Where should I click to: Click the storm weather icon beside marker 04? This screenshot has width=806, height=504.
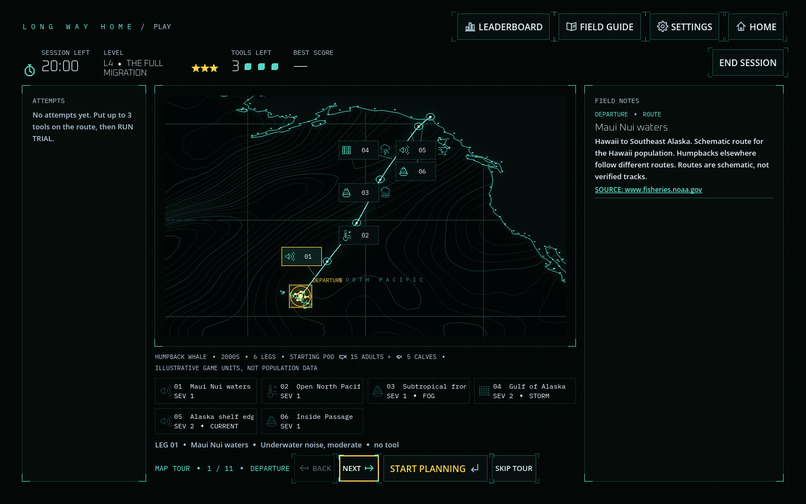pyautogui.click(x=385, y=150)
